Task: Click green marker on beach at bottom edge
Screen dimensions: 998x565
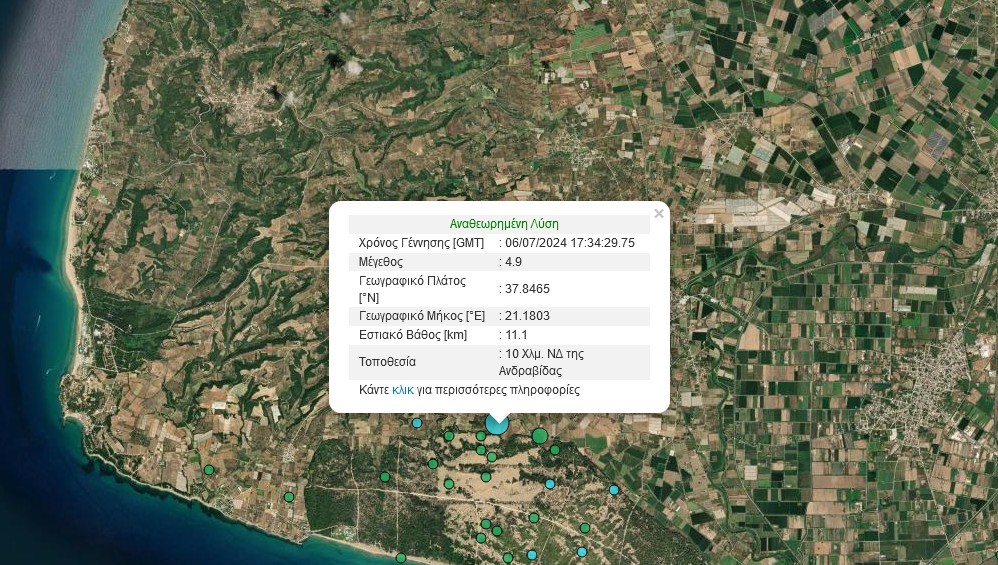Action: coord(401,558)
